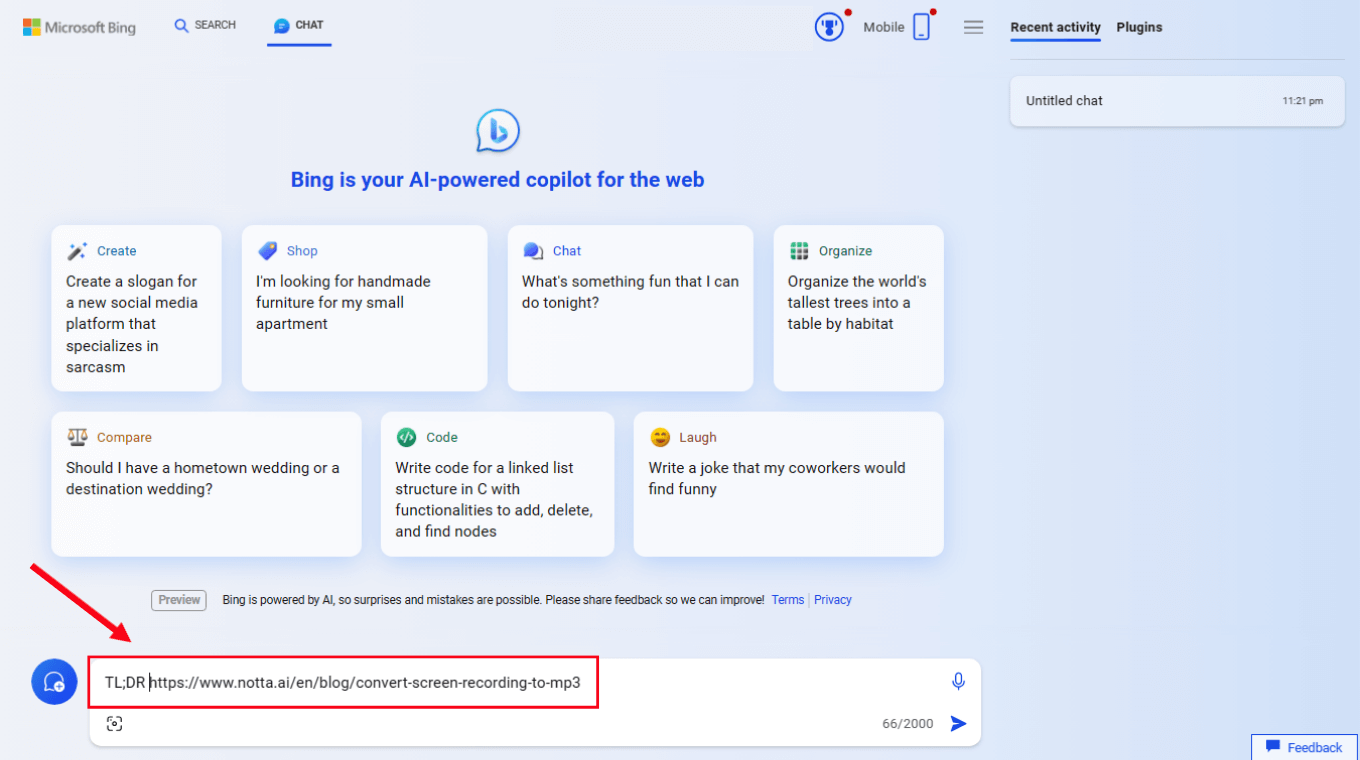Open the Untitled chat entry

1177,101
